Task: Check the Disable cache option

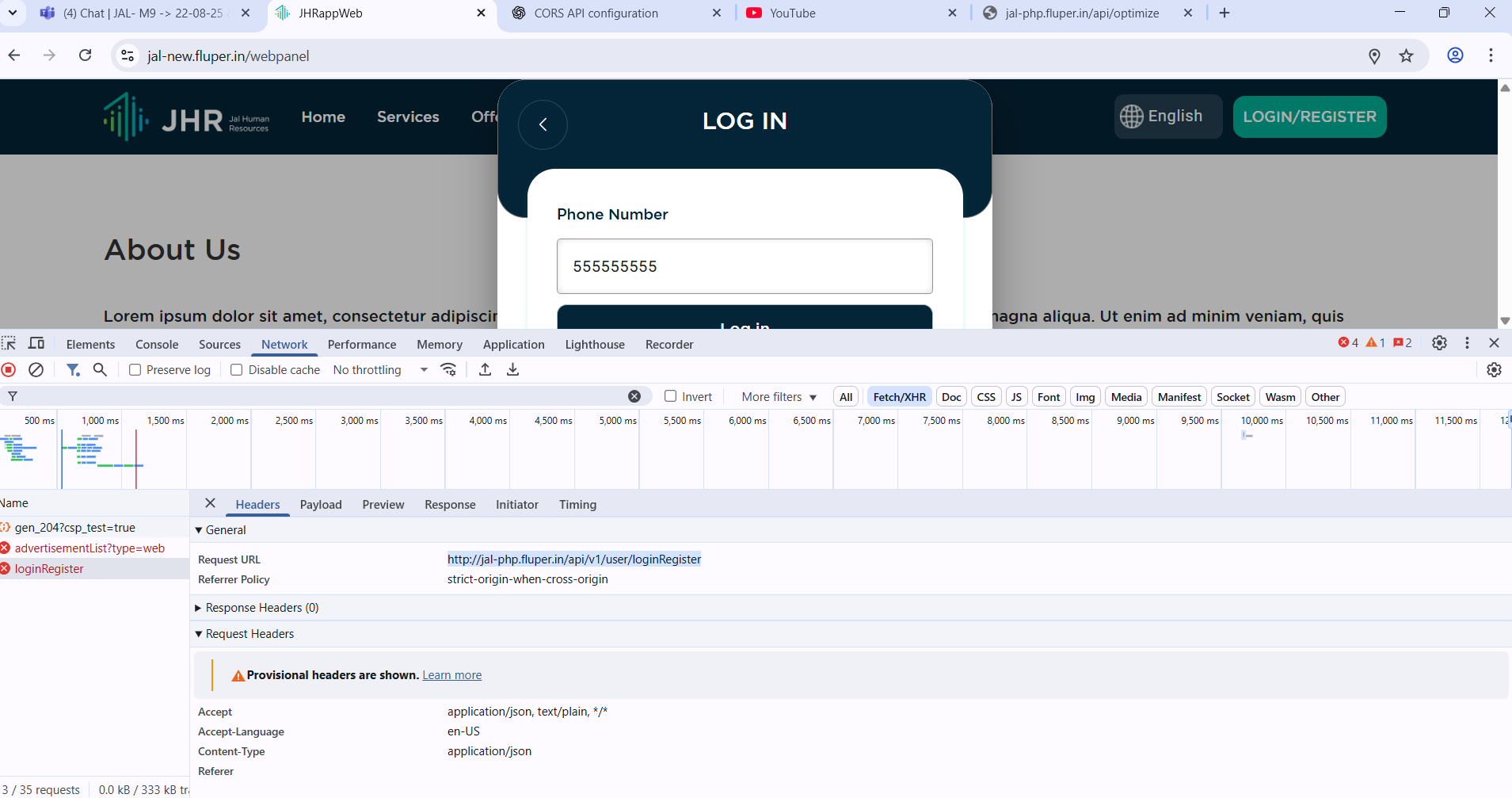Action: (x=237, y=370)
